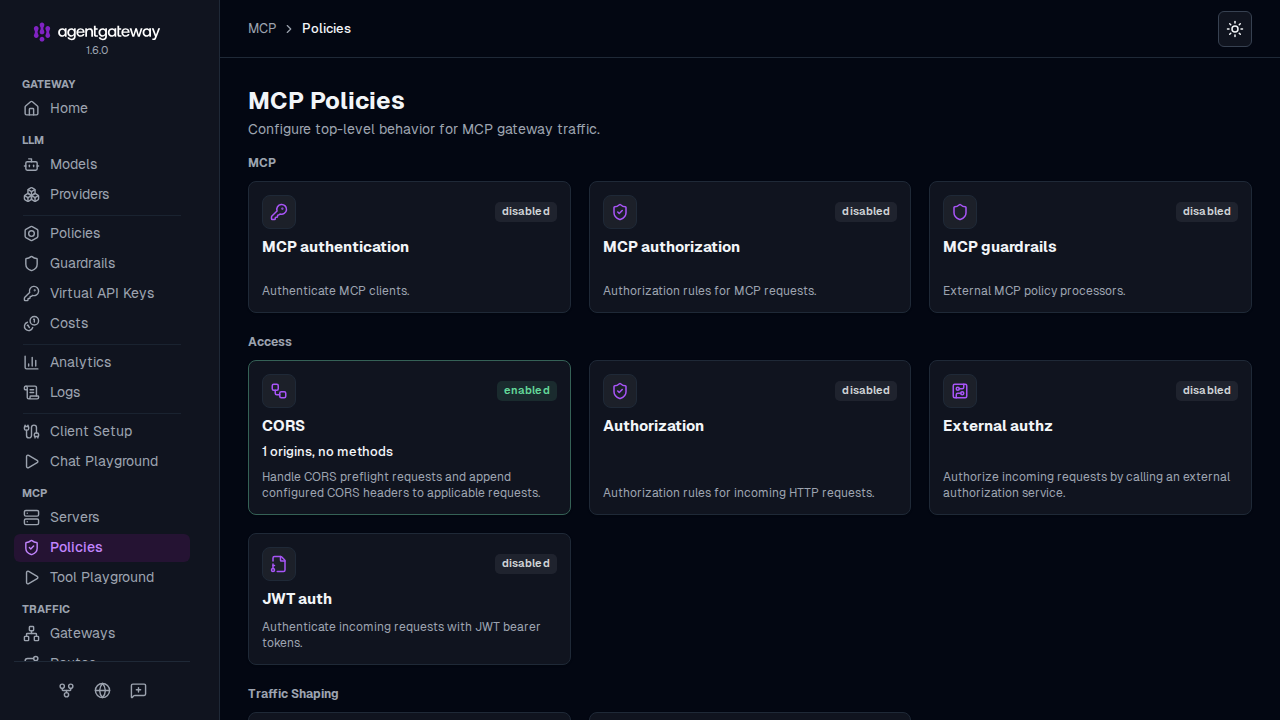Click the shield icon on the Authorization card
1280x720 pixels.
tap(620, 391)
